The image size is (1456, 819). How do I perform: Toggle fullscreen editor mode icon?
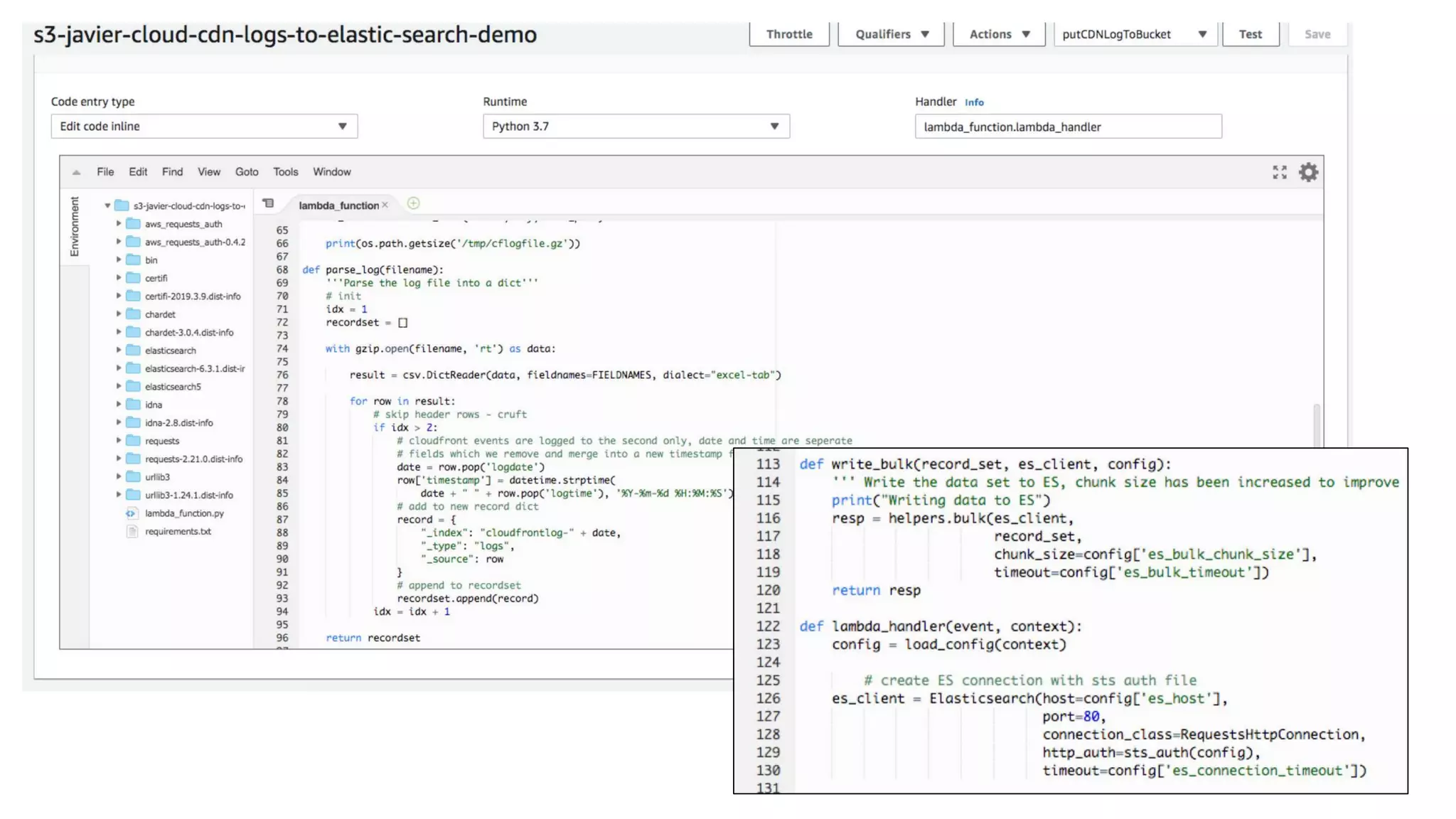tap(1279, 172)
